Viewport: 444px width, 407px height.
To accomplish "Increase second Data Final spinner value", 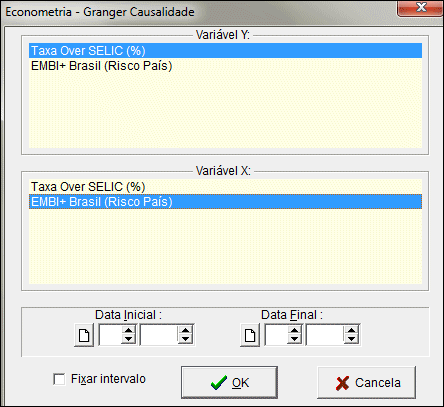I will (351, 330).
